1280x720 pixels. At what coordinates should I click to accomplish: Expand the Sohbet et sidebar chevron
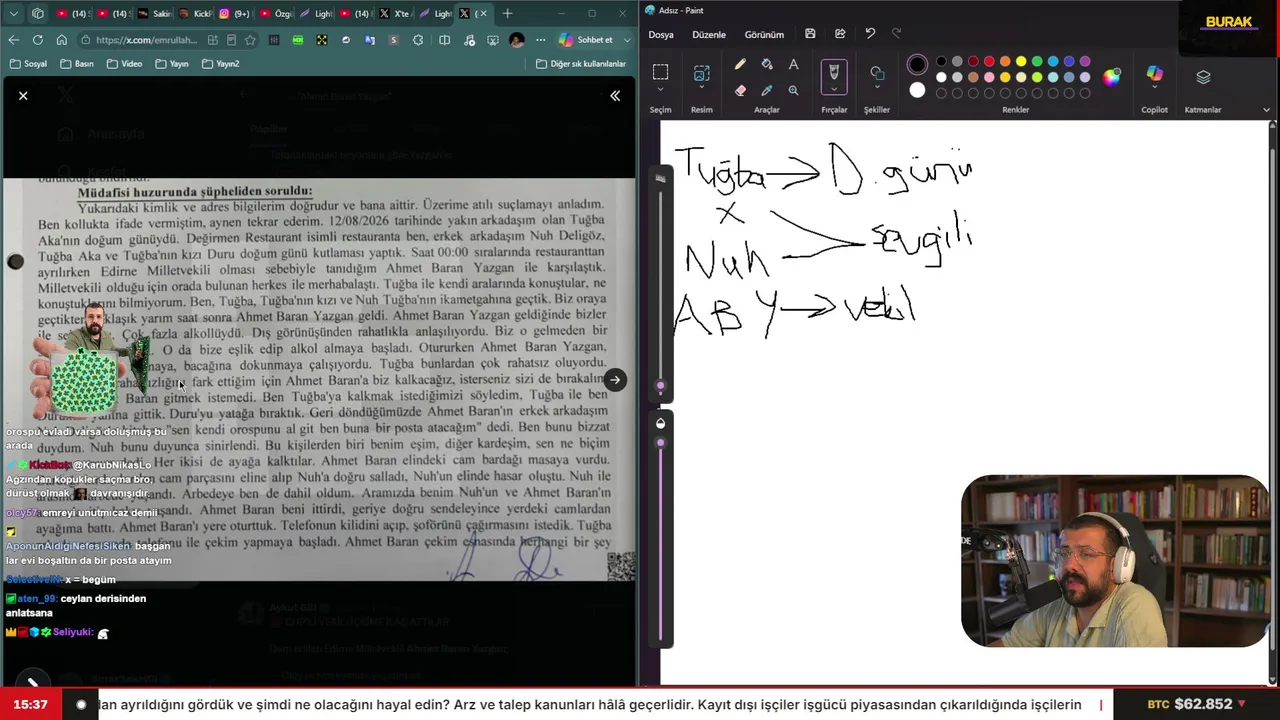627,40
